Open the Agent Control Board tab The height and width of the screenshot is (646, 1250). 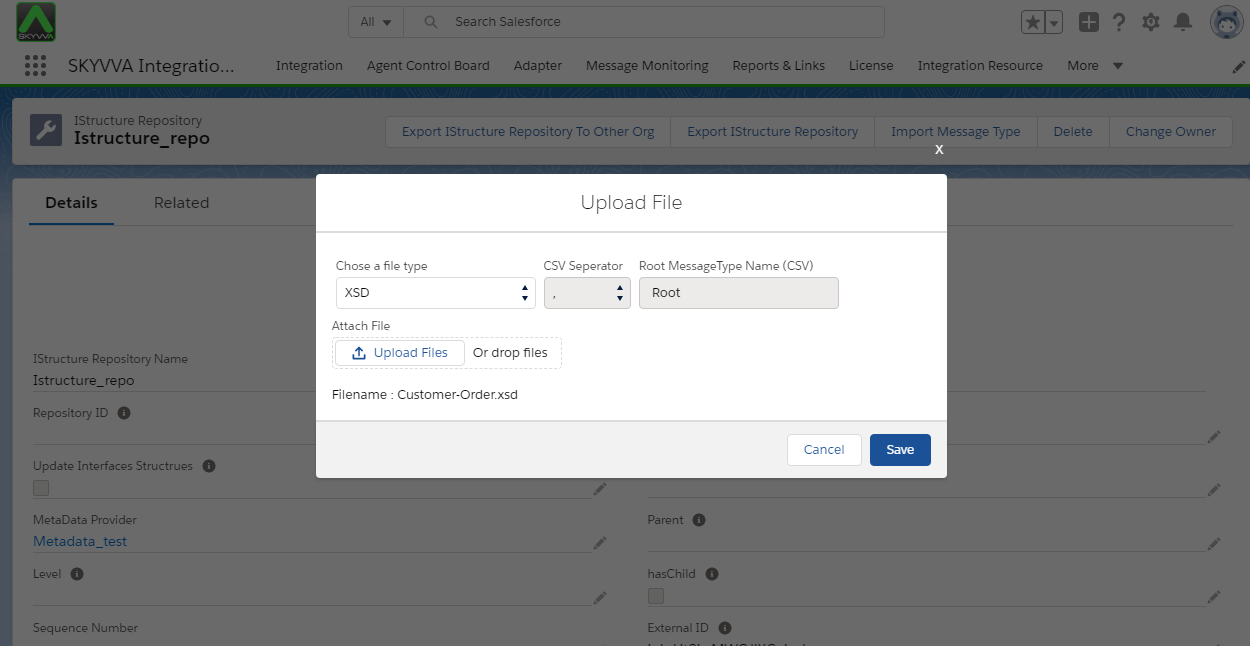pyautogui.click(x=428, y=66)
